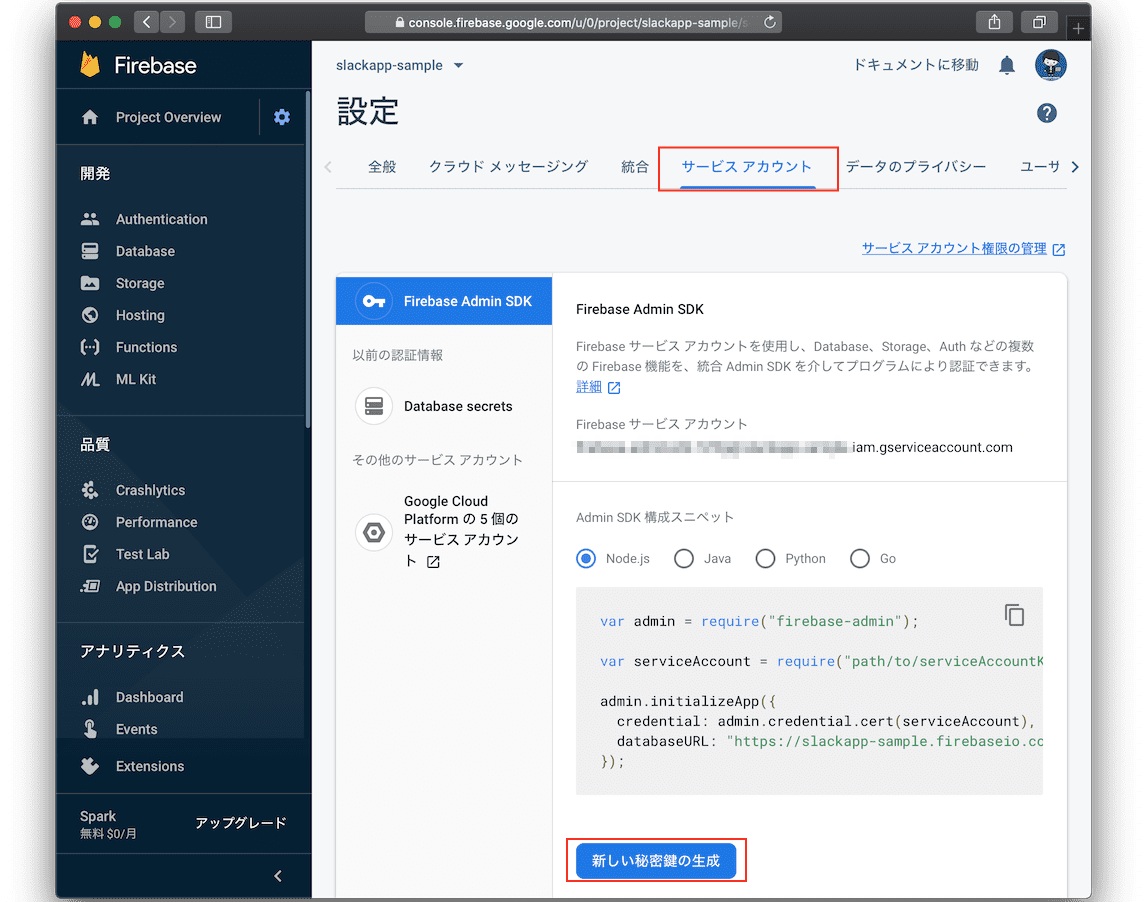
Task: Show all browser tabs overview icon
Action: (1039, 23)
